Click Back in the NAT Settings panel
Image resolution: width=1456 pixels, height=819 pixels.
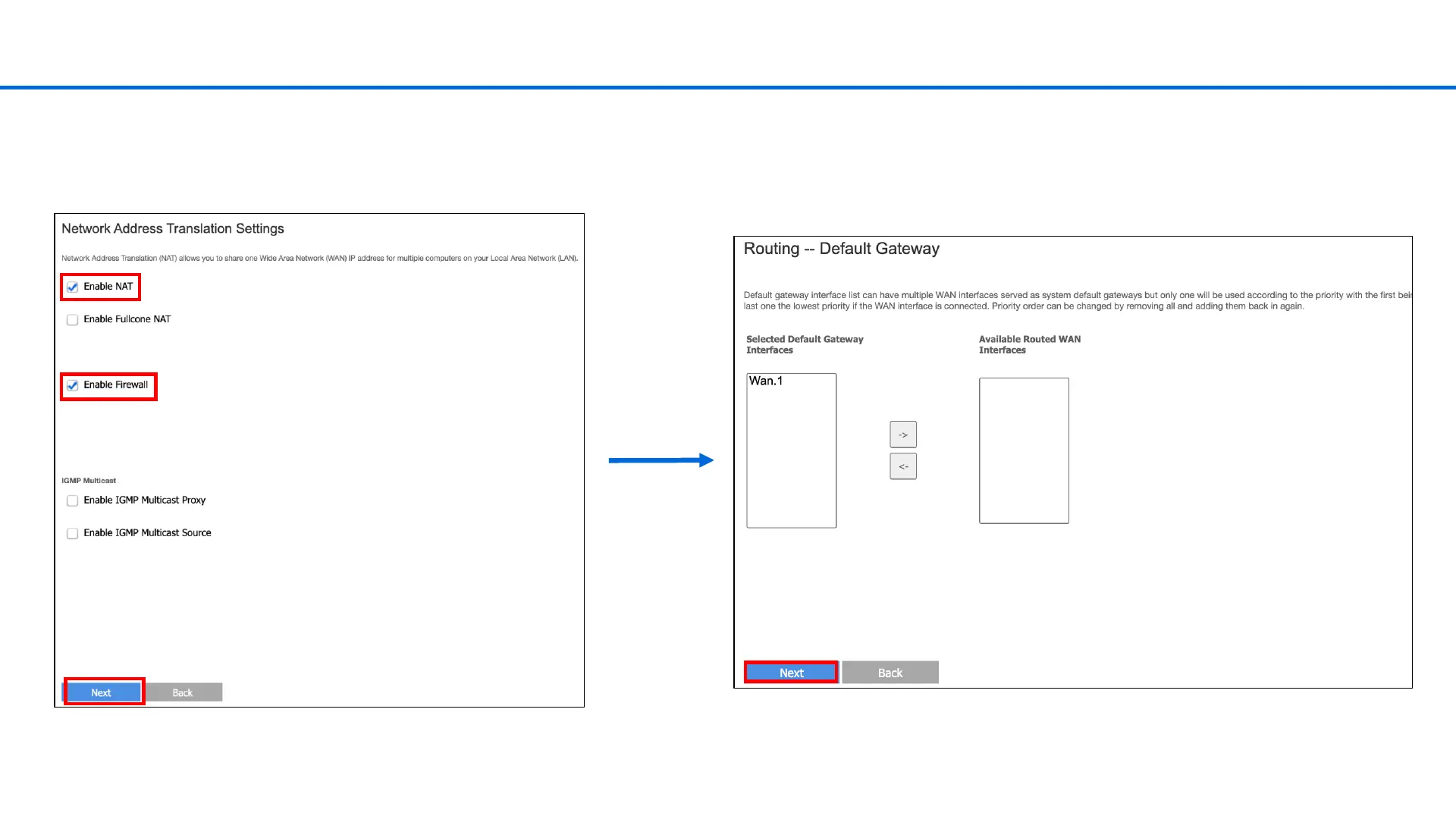[183, 692]
